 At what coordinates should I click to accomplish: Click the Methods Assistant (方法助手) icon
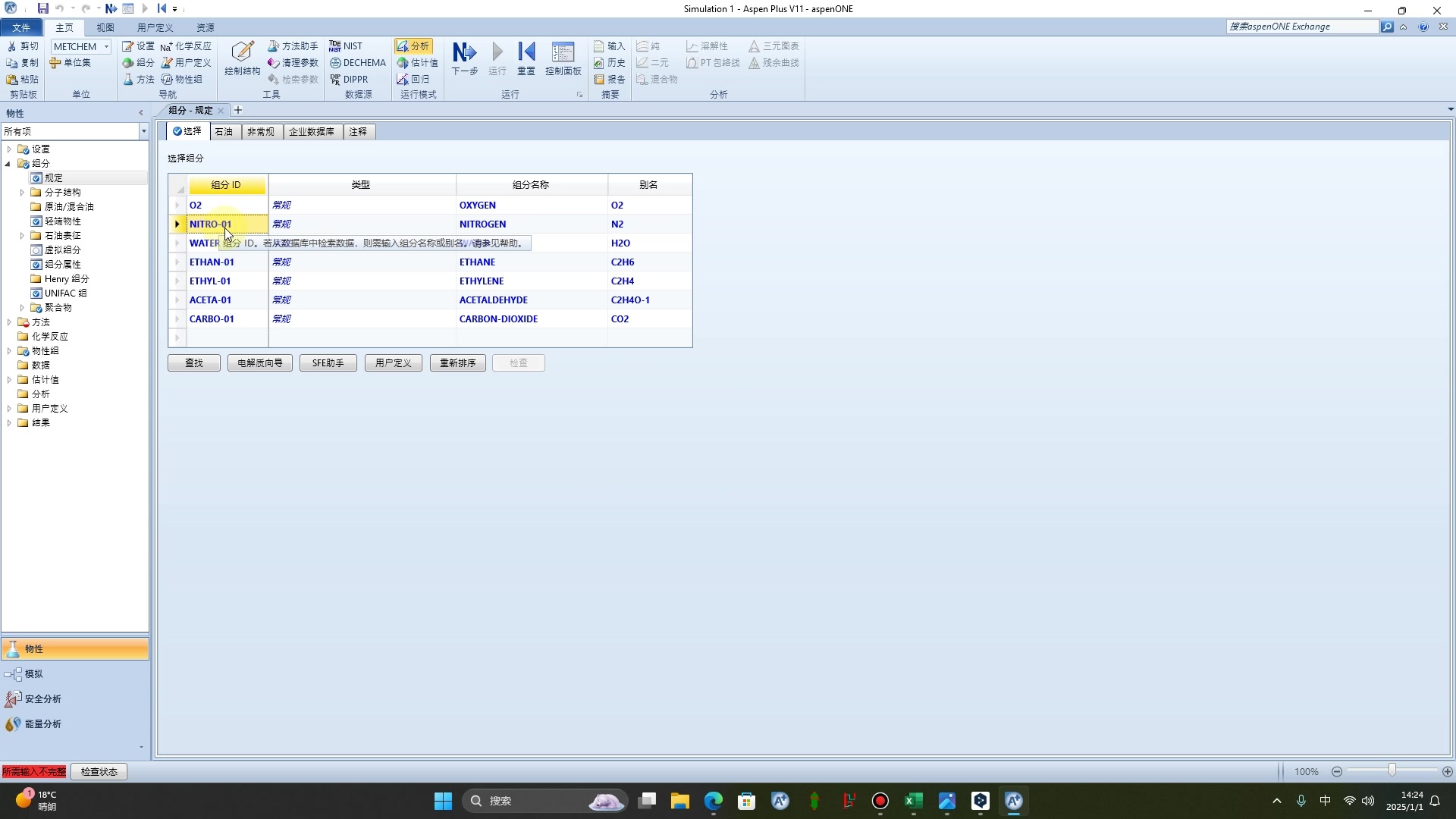293,46
